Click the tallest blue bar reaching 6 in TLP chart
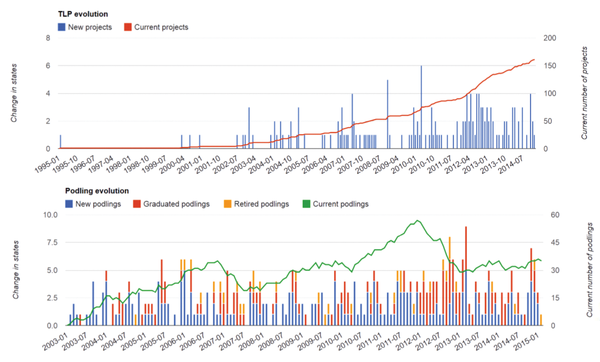The height and width of the screenshot is (362, 600). (x=421, y=107)
